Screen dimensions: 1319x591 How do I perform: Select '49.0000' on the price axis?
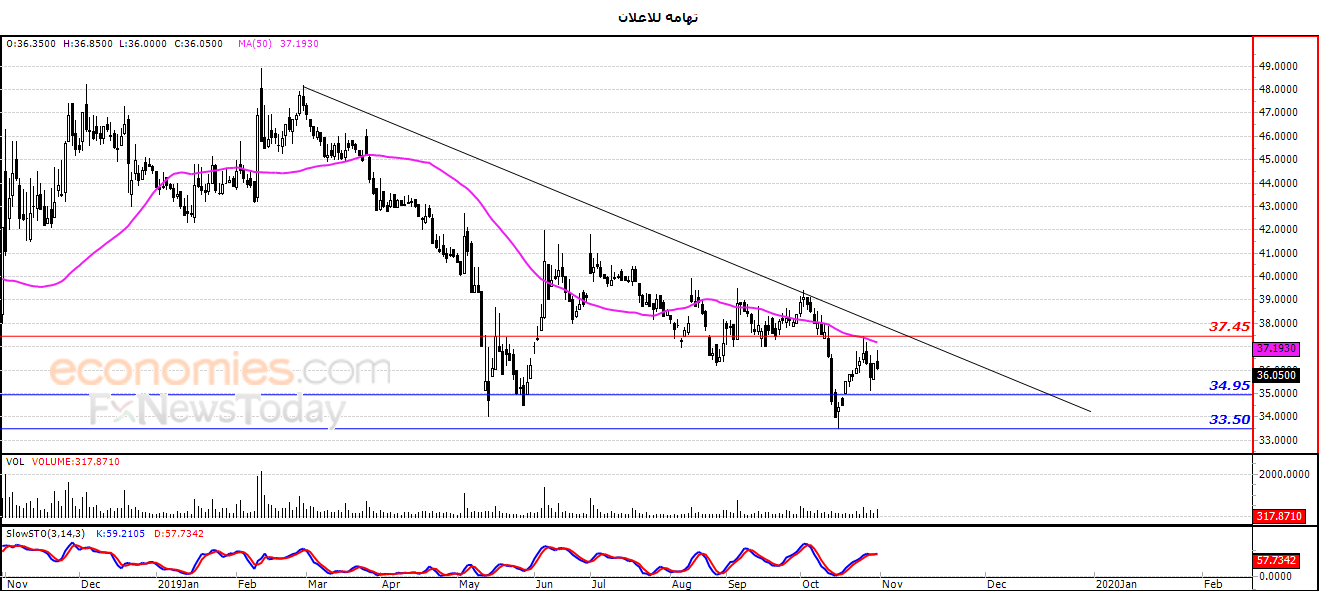1279,66
